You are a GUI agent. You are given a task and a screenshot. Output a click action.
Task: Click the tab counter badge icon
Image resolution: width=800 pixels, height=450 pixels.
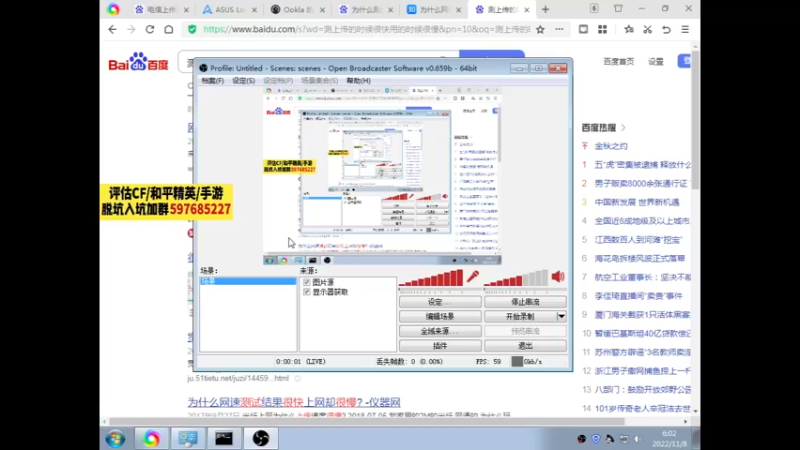click(594, 9)
